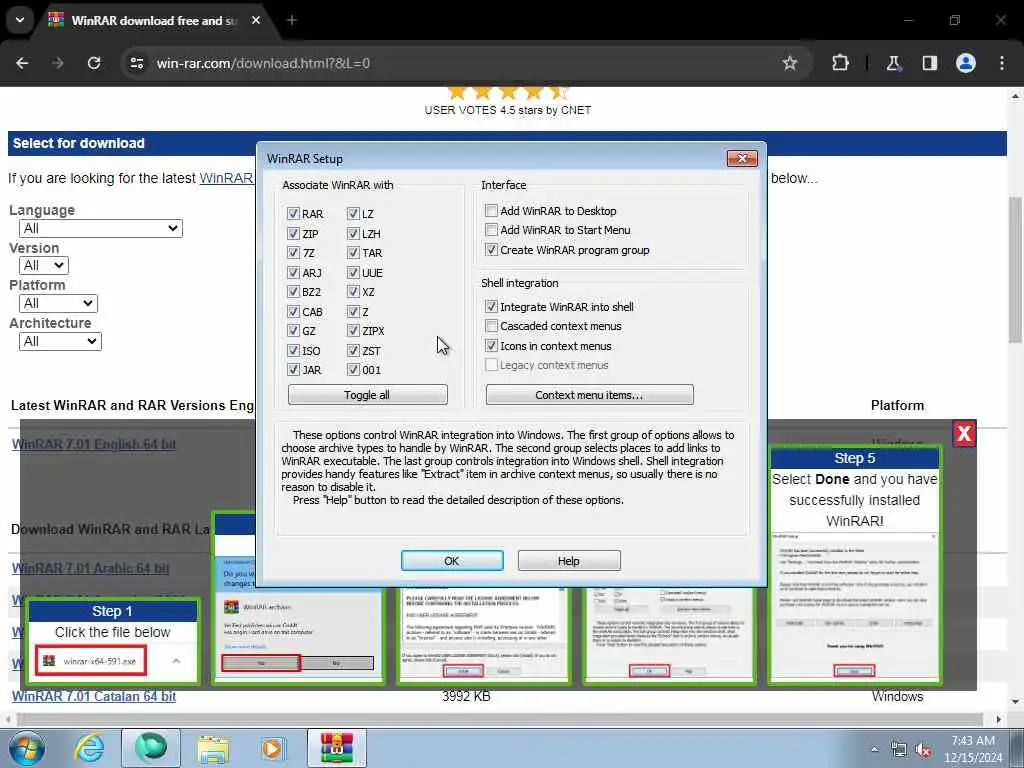Uncheck the ZIP association checkbox

[x=293, y=233]
